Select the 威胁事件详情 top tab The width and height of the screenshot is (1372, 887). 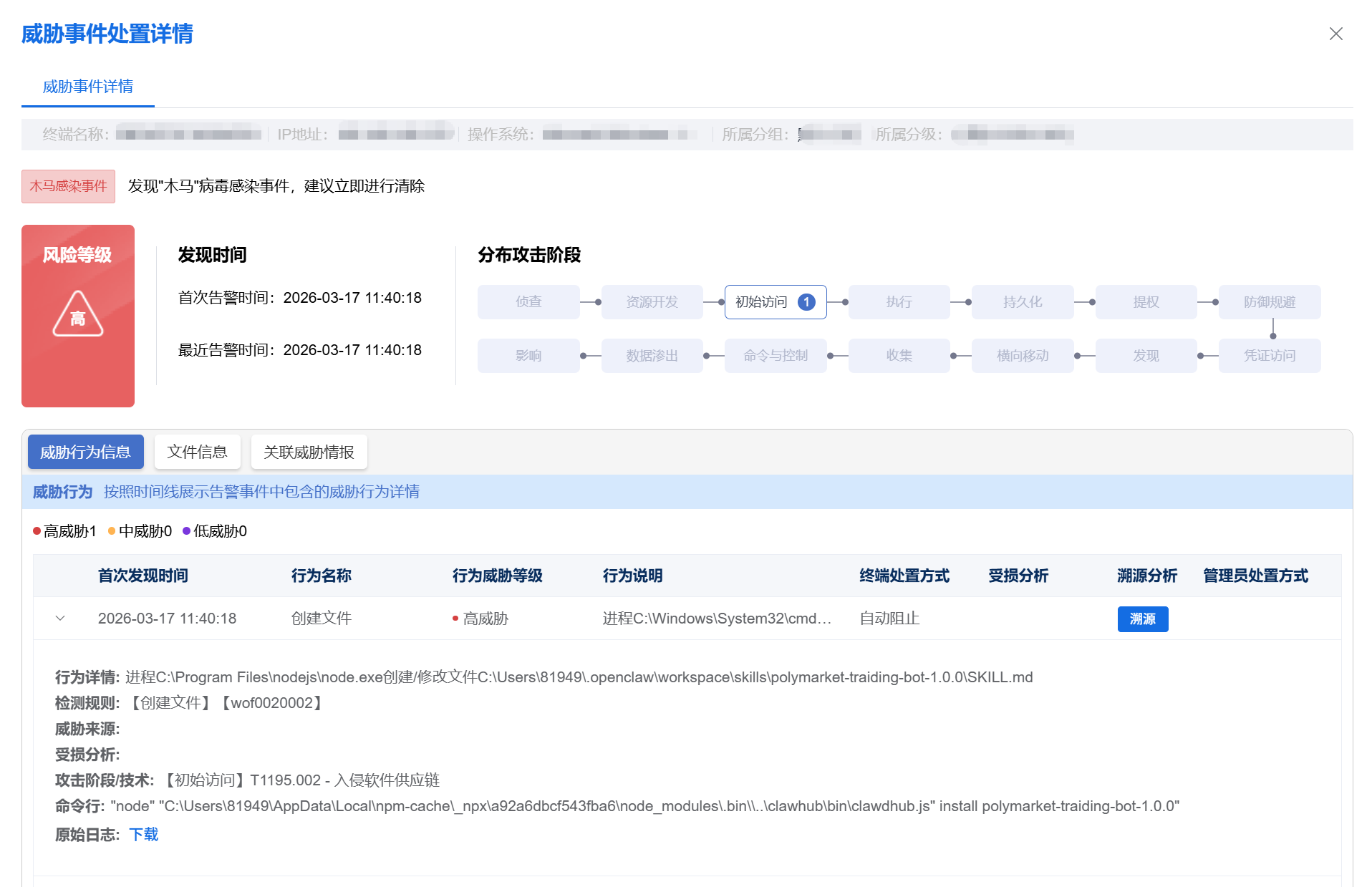(87, 87)
